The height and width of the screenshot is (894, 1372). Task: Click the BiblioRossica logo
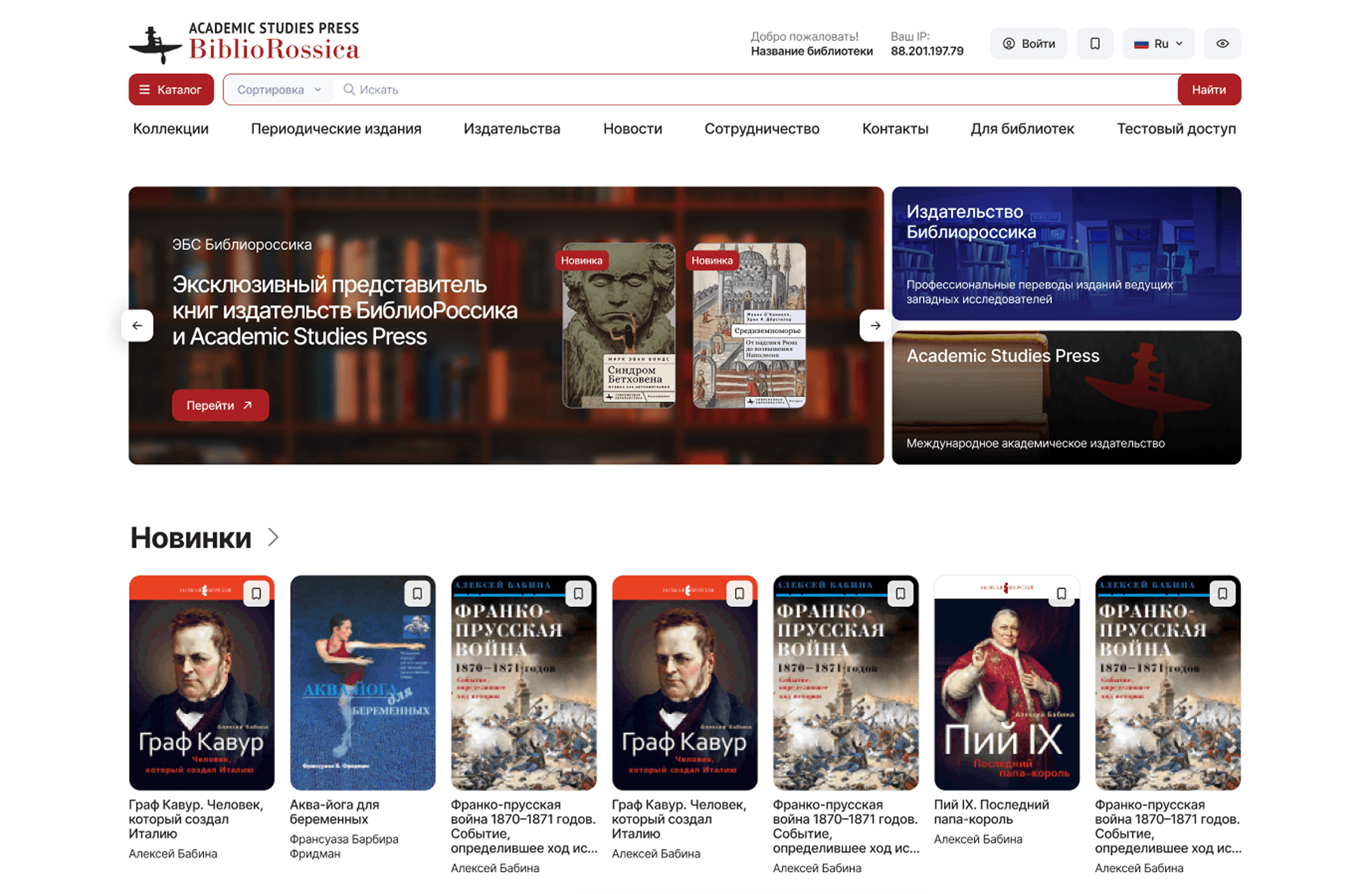(x=244, y=42)
